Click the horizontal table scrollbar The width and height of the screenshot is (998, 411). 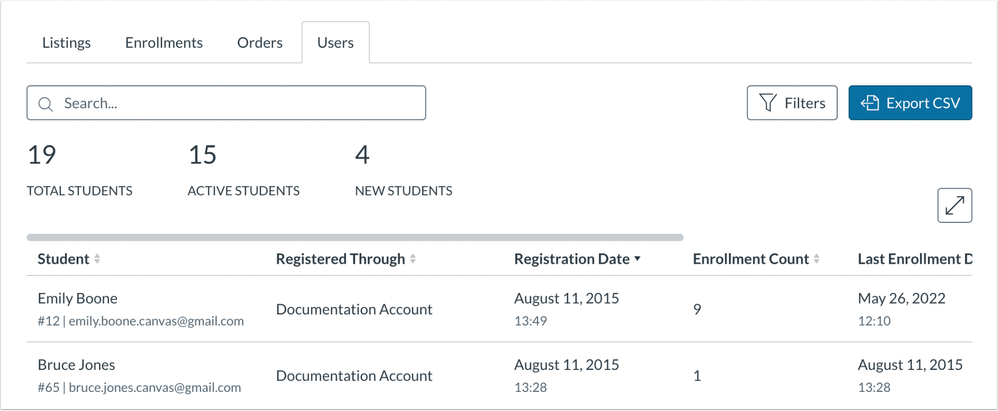point(355,237)
